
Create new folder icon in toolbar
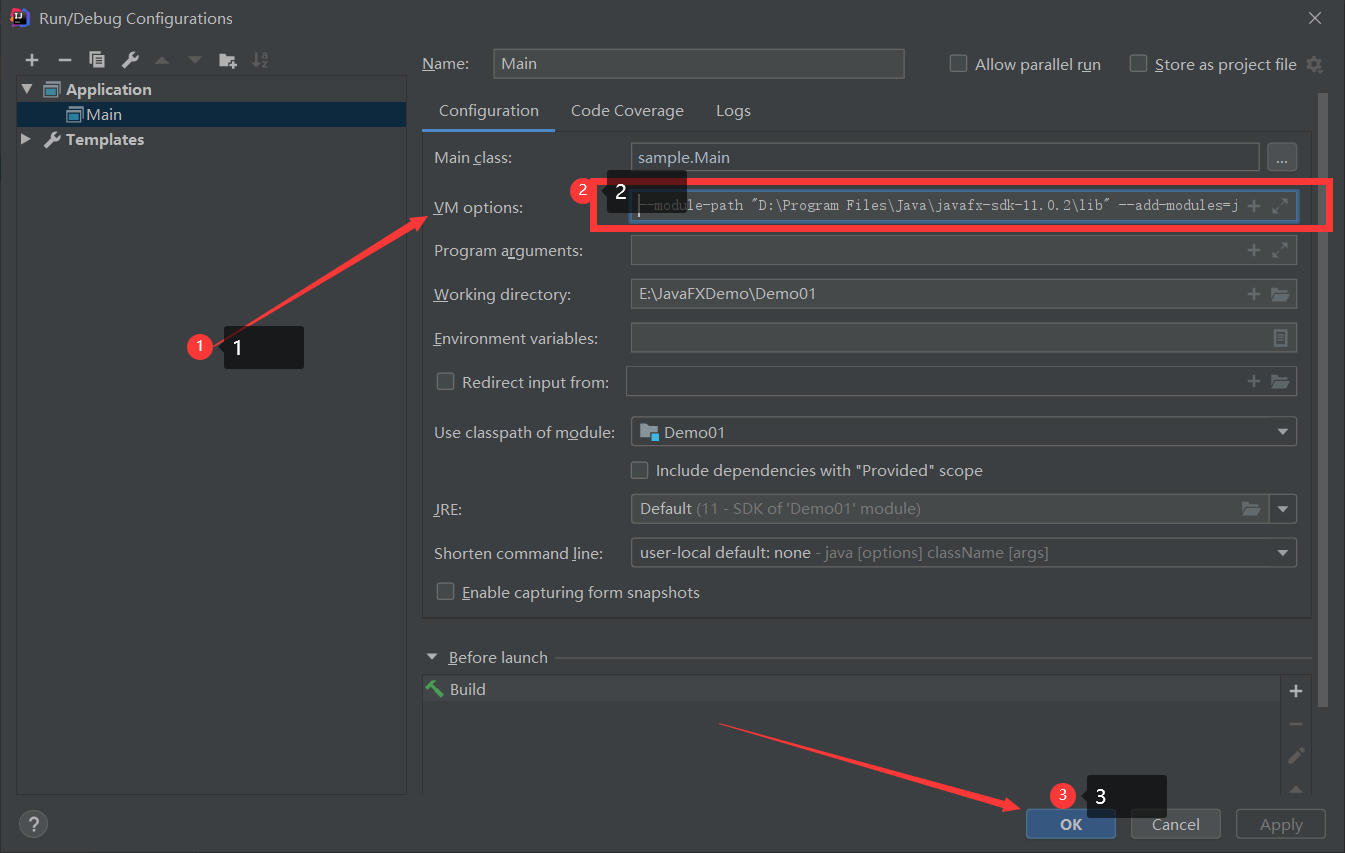[x=228, y=60]
